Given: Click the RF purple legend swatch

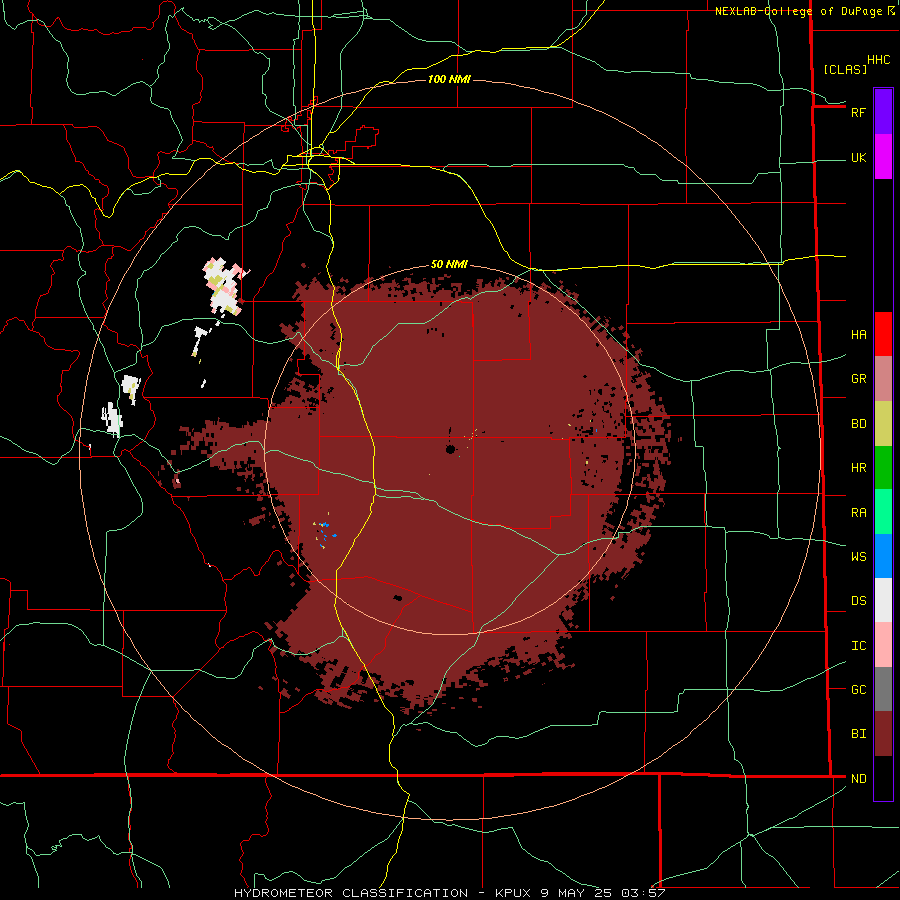Looking at the screenshot, I should tap(883, 112).
